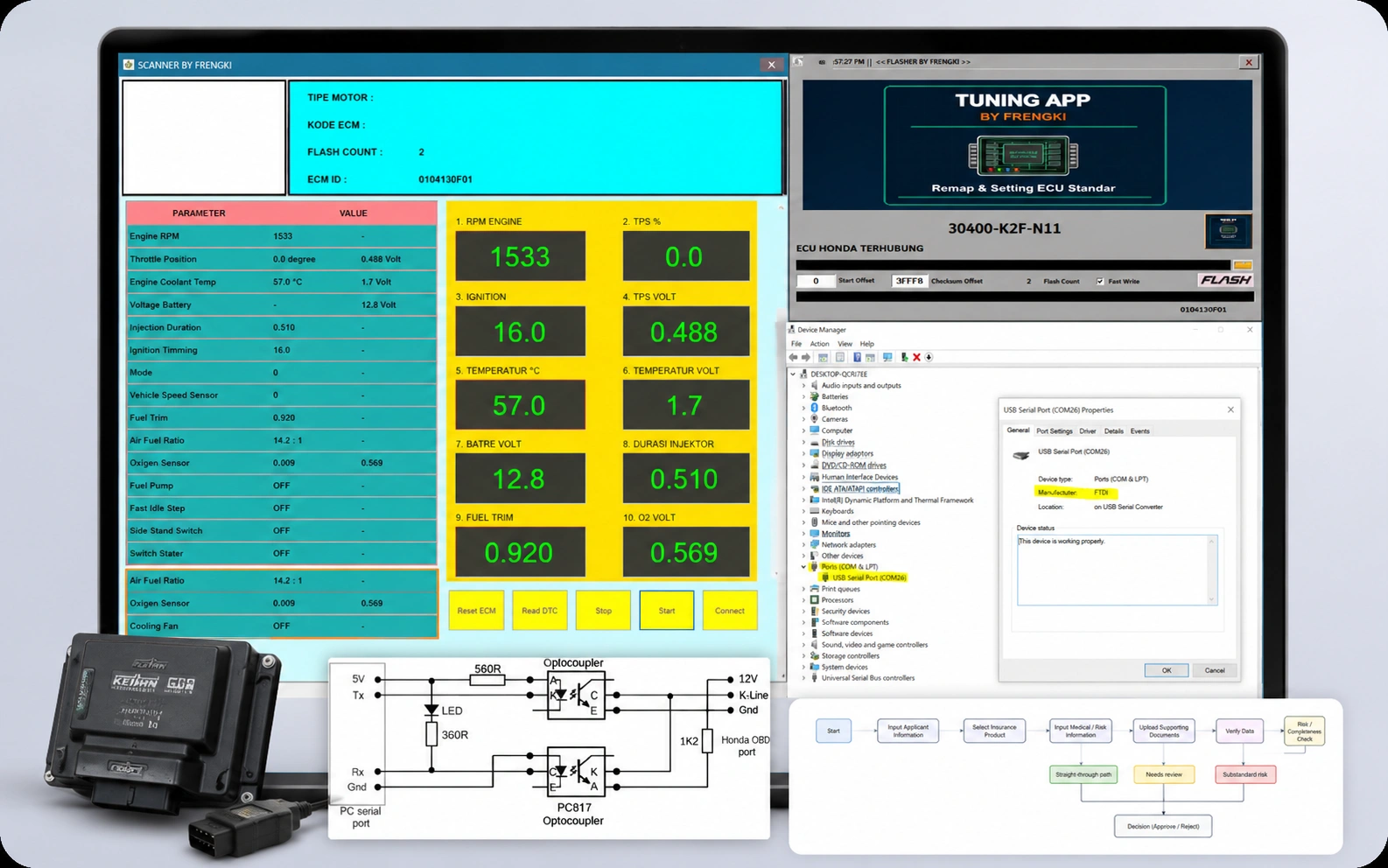Click the Network adapters icon in device tree

coord(814,544)
